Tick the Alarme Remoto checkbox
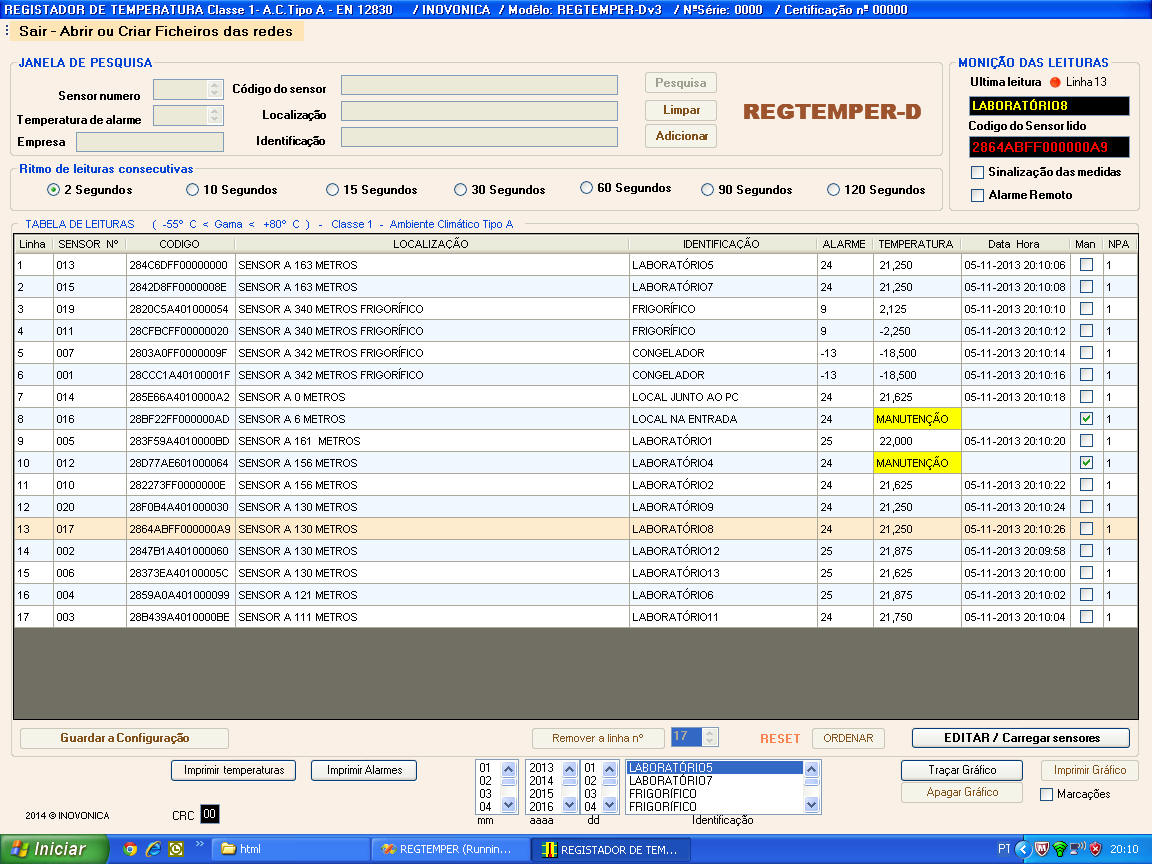 click(x=978, y=195)
